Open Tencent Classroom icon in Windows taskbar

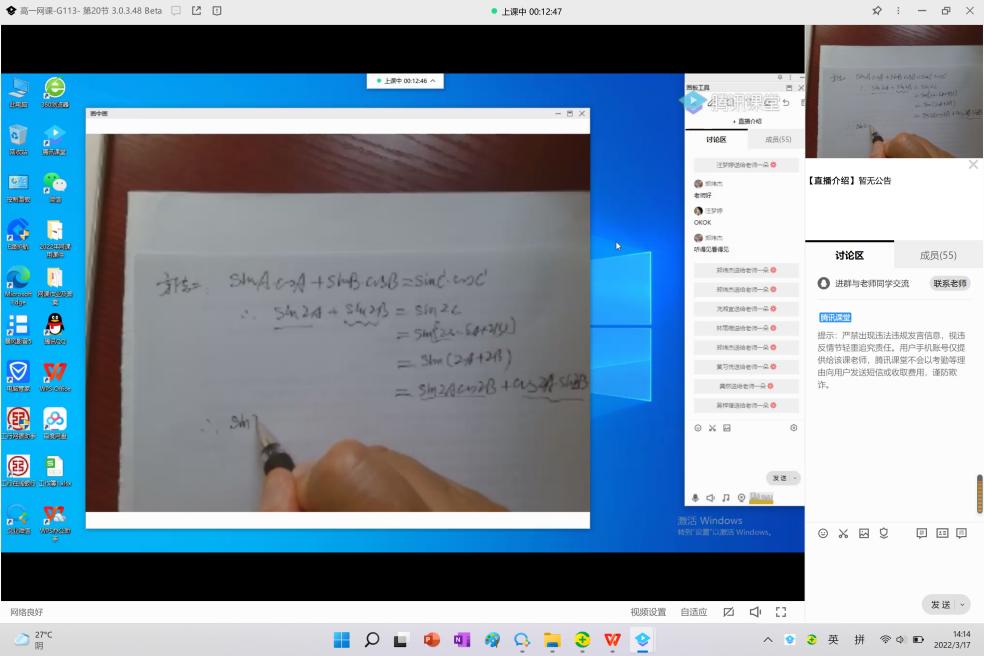pos(642,640)
